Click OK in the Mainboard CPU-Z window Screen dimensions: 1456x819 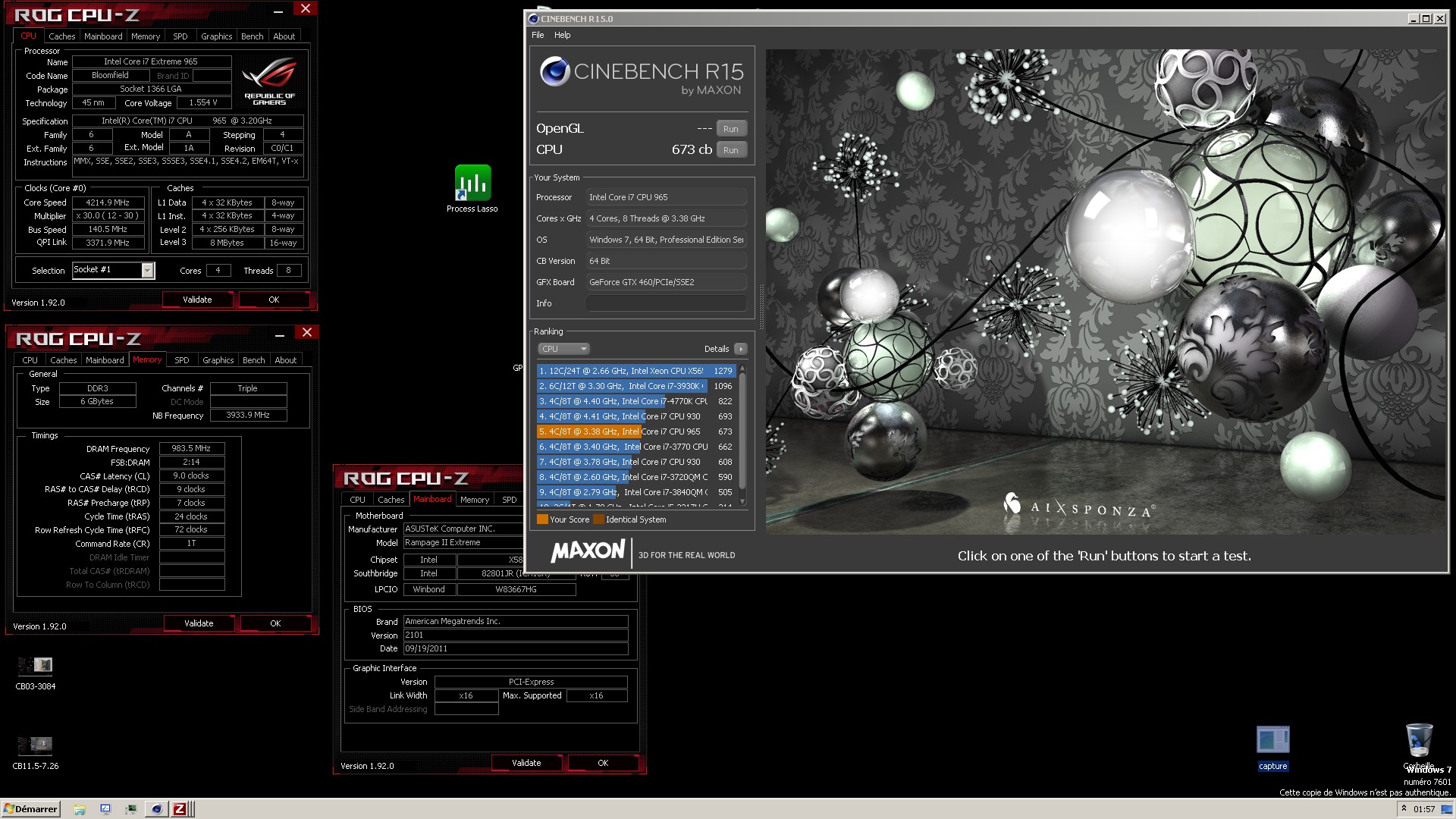click(603, 763)
